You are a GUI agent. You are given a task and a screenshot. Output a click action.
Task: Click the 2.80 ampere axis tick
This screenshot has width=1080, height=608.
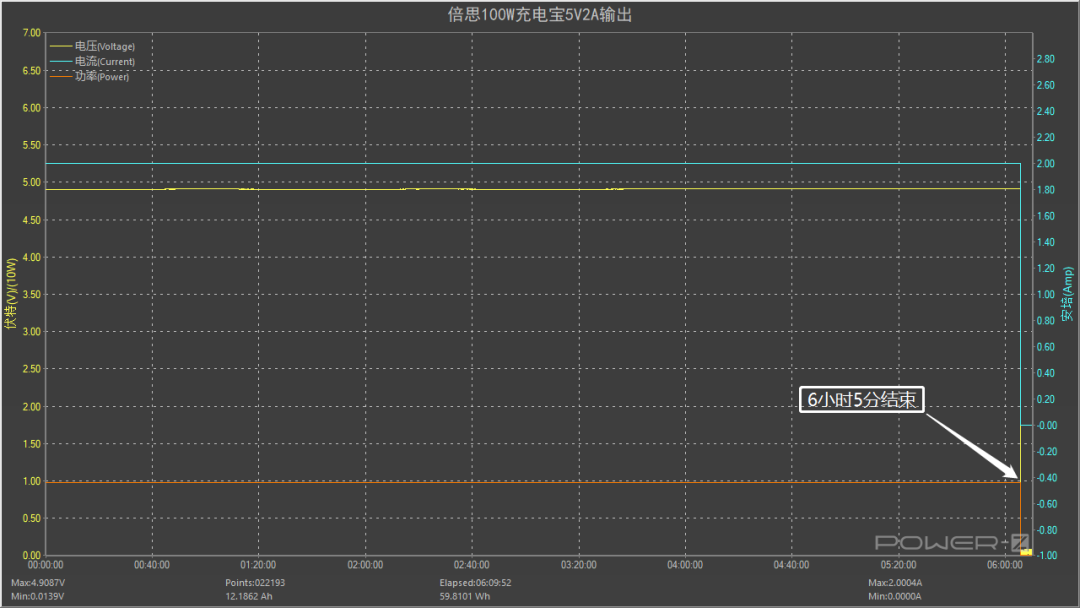(x=1046, y=59)
